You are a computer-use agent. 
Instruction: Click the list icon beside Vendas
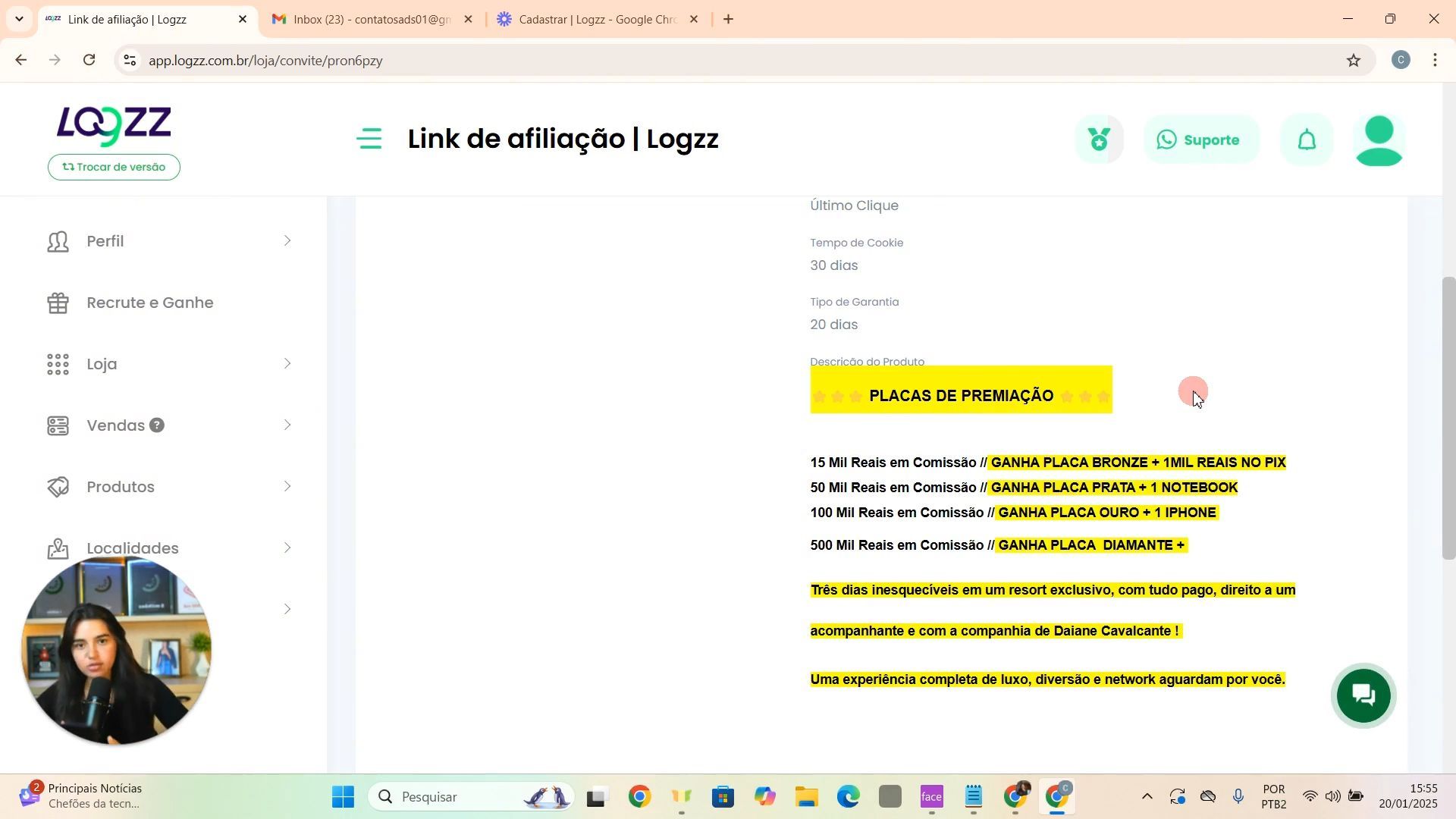click(58, 426)
